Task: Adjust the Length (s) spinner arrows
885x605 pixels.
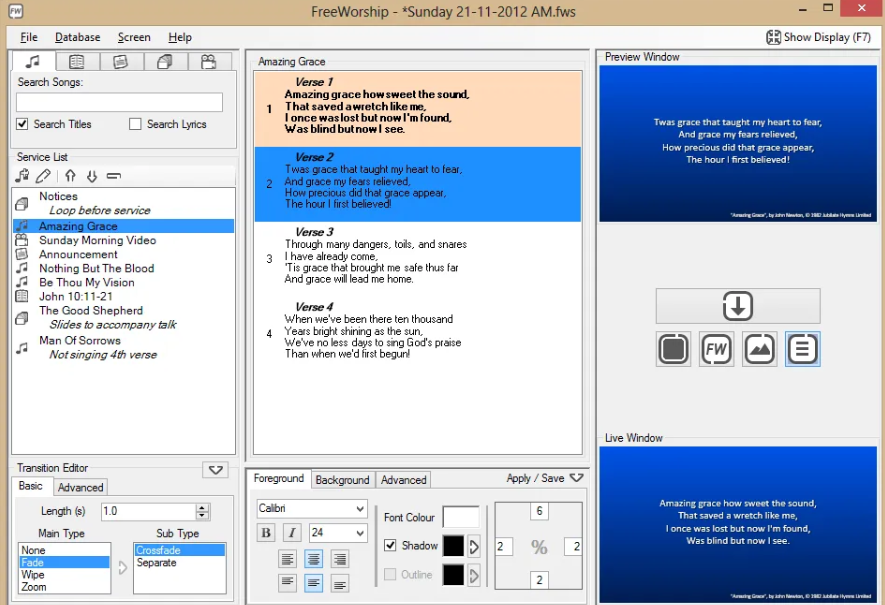Action: (x=202, y=511)
